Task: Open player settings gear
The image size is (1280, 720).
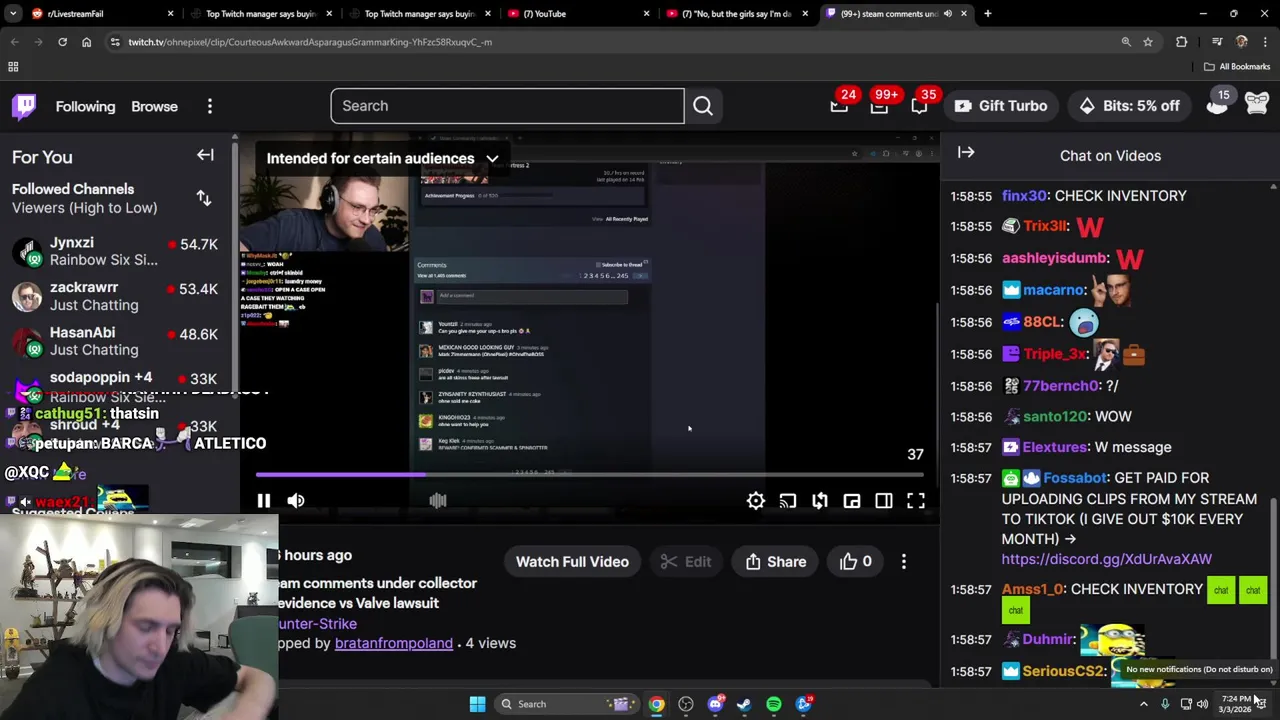Action: coord(756,501)
